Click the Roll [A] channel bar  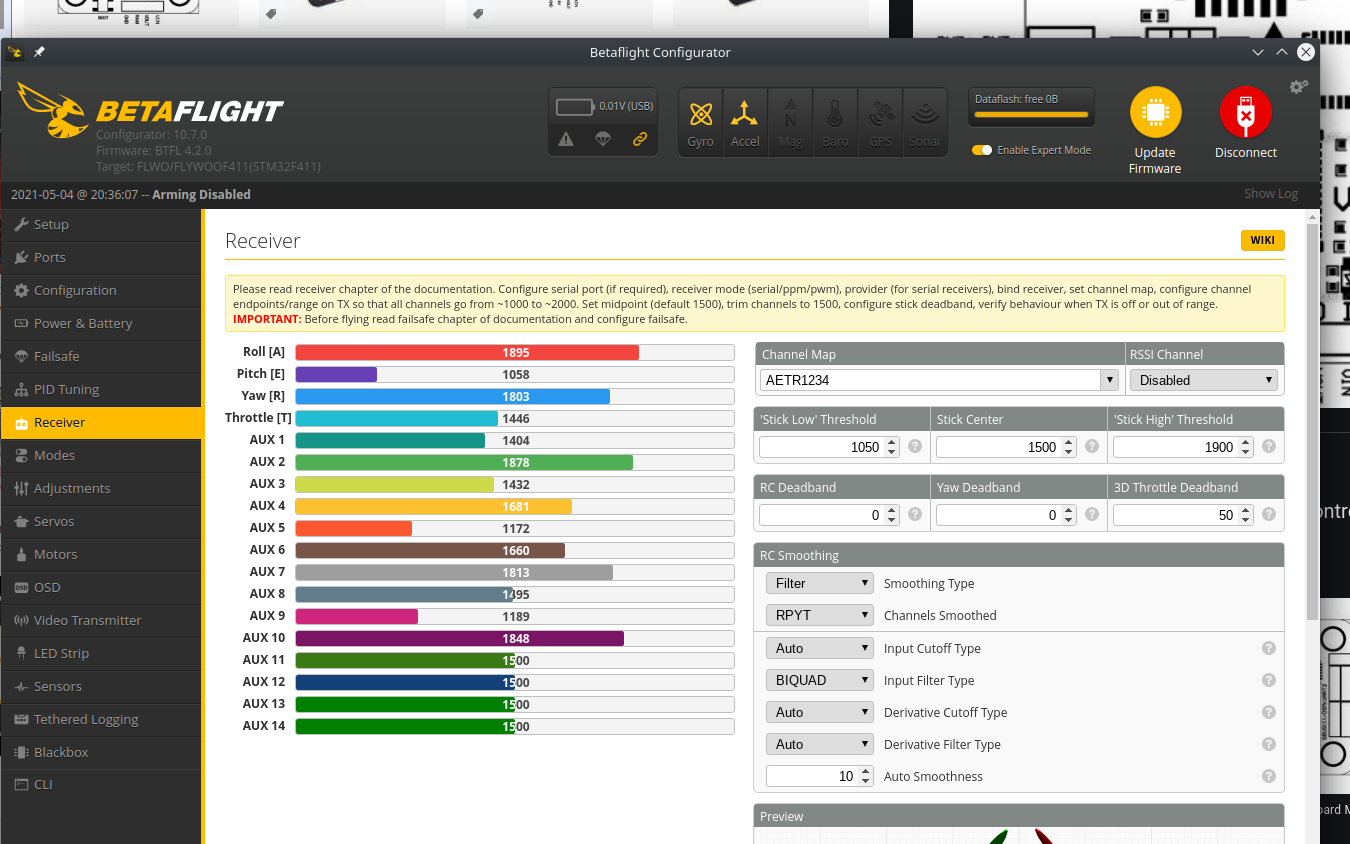click(x=515, y=352)
